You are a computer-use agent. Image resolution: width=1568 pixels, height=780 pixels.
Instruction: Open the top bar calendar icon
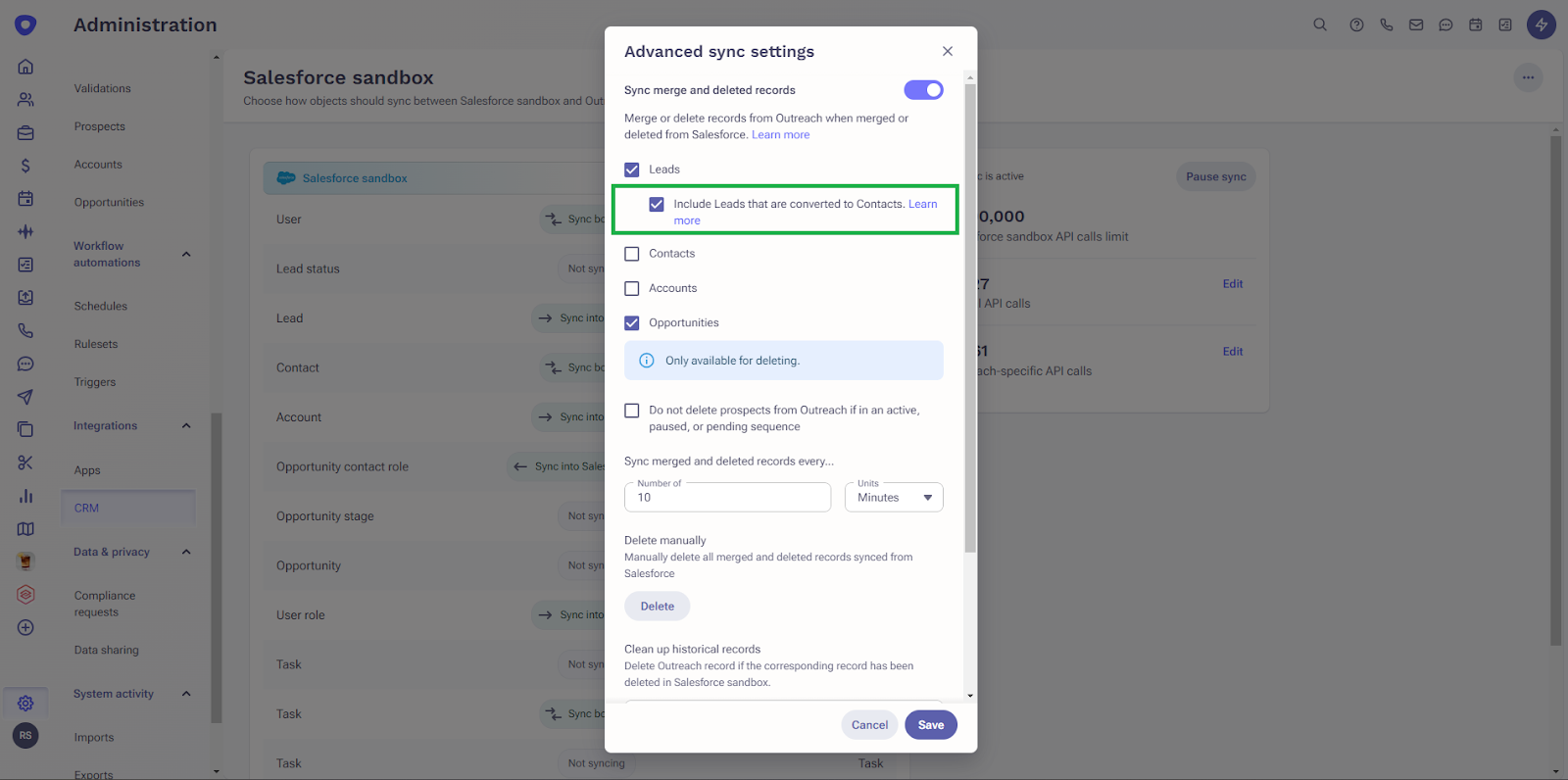click(1475, 24)
